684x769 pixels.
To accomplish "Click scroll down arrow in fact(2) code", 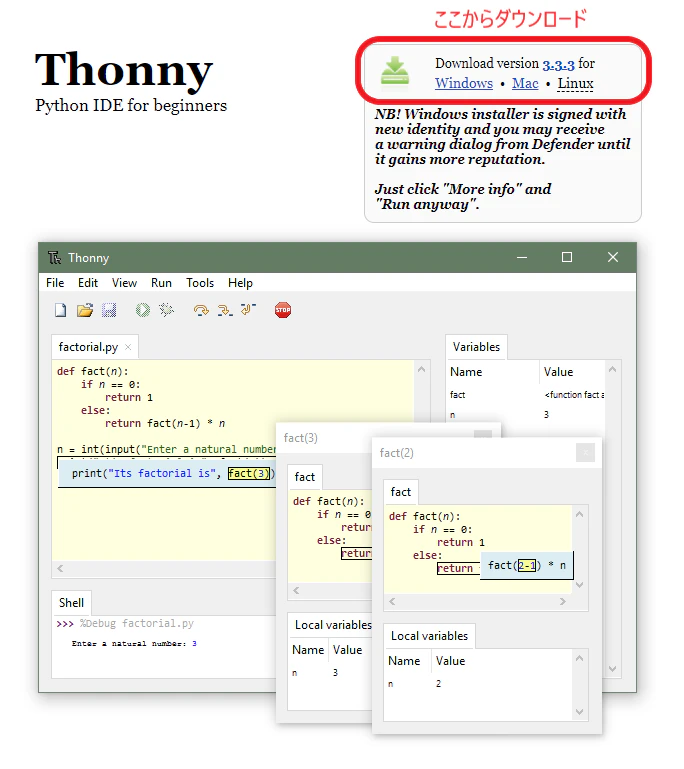I will tap(580, 585).
